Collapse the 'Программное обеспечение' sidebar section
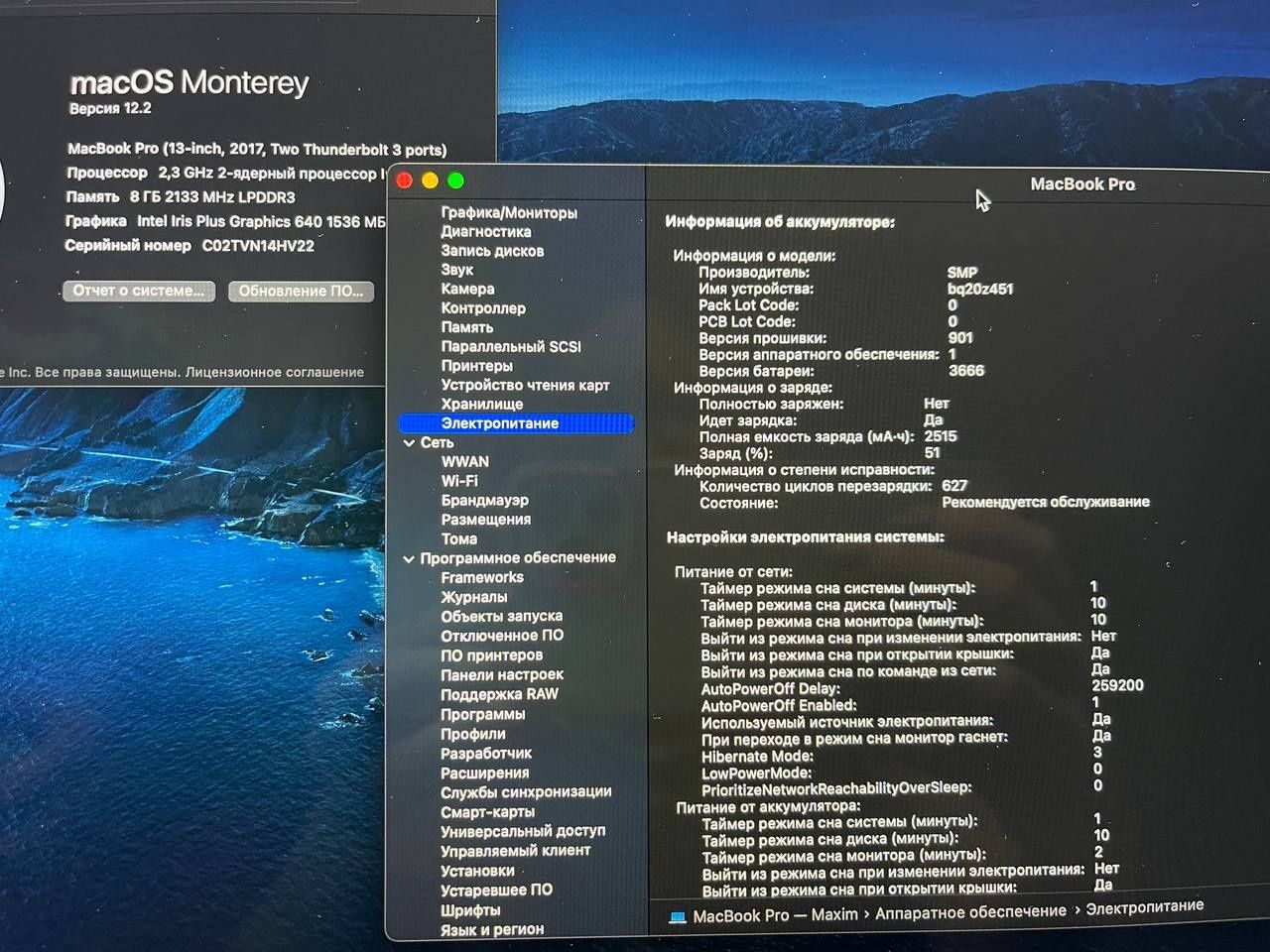1270x952 pixels. coord(409,559)
